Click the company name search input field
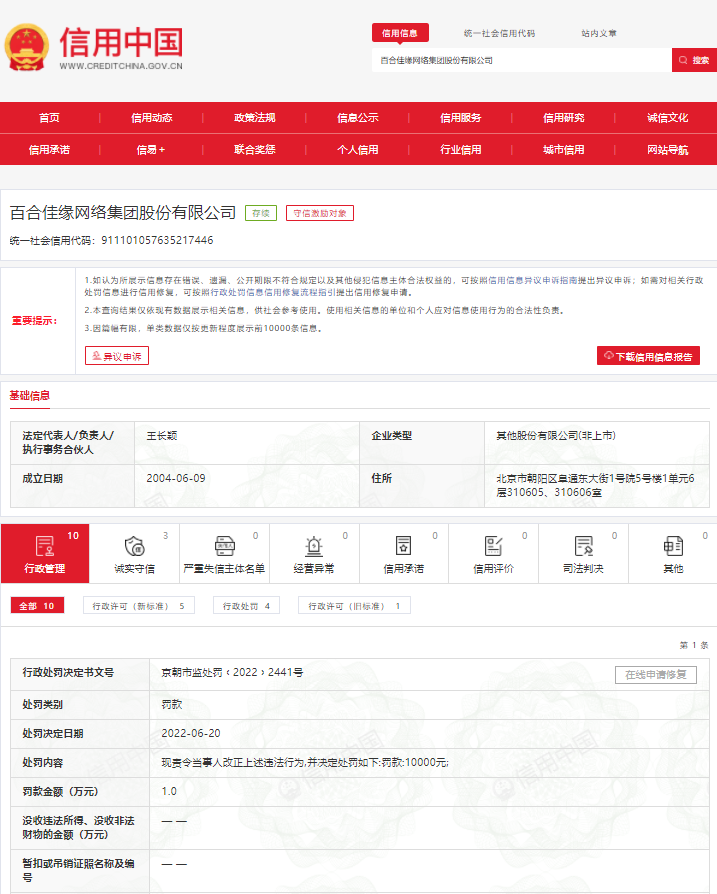 click(x=522, y=60)
